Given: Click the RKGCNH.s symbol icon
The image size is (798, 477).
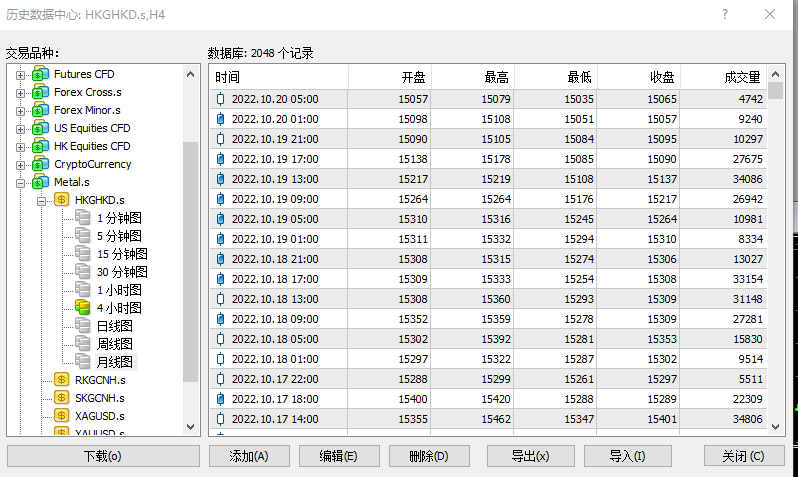Looking at the screenshot, I should tap(61, 380).
